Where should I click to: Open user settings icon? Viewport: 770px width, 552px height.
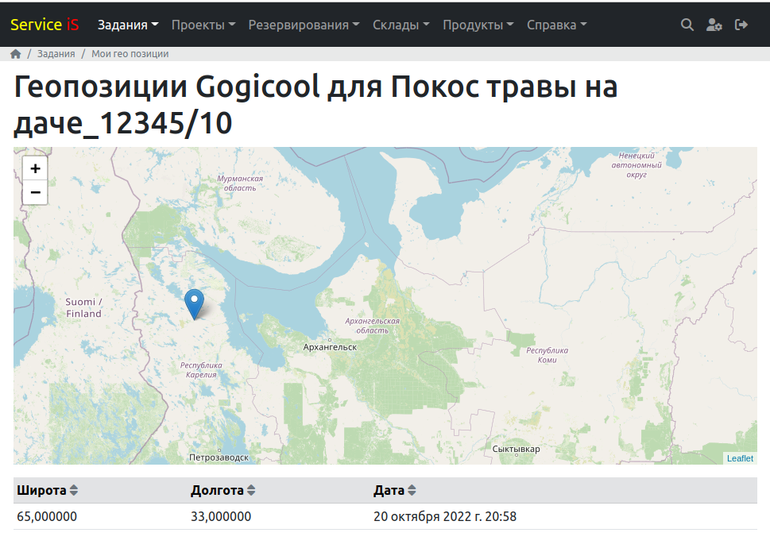(714, 25)
